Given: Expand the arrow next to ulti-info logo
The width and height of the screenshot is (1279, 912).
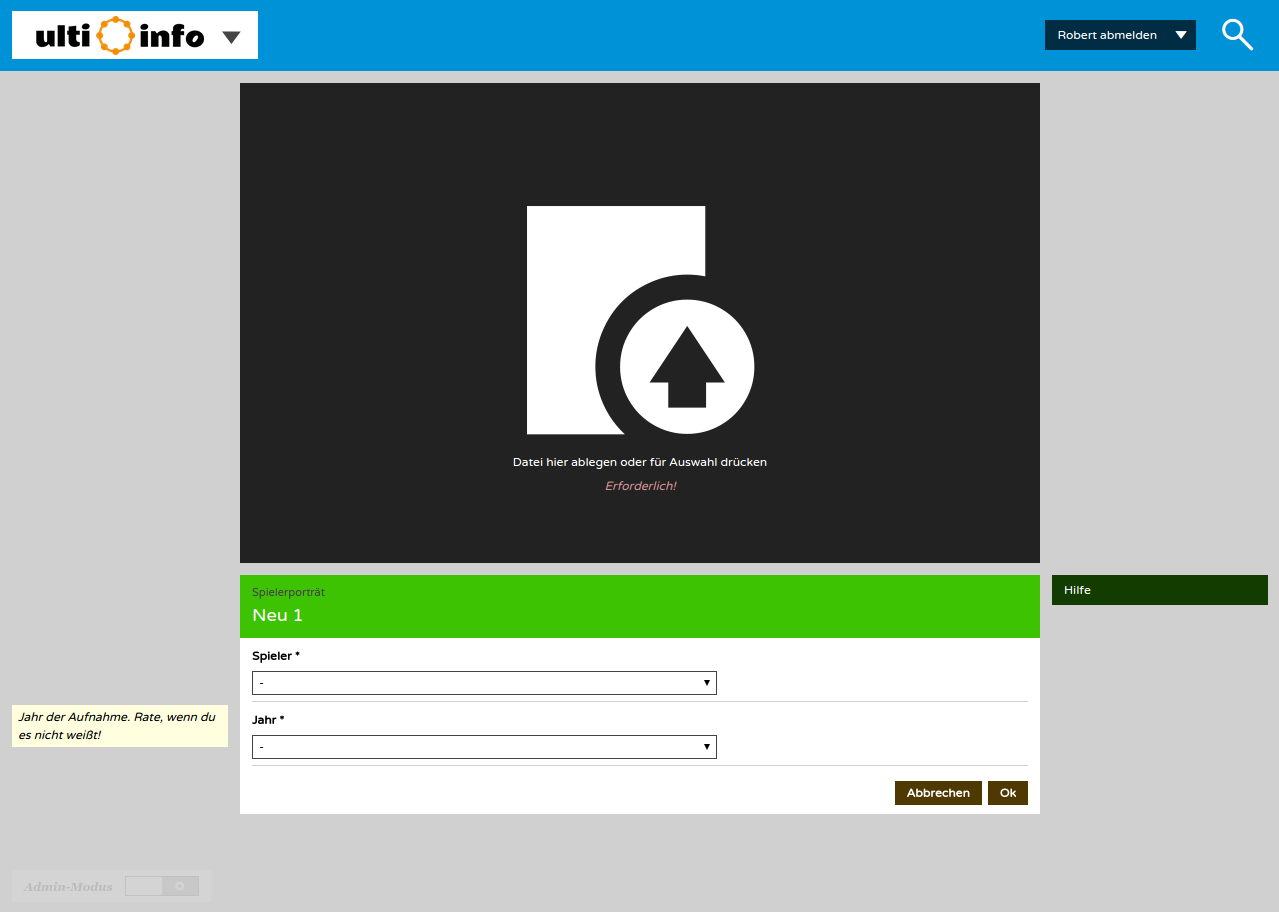Looking at the screenshot, I should click(x=231, y=37).
